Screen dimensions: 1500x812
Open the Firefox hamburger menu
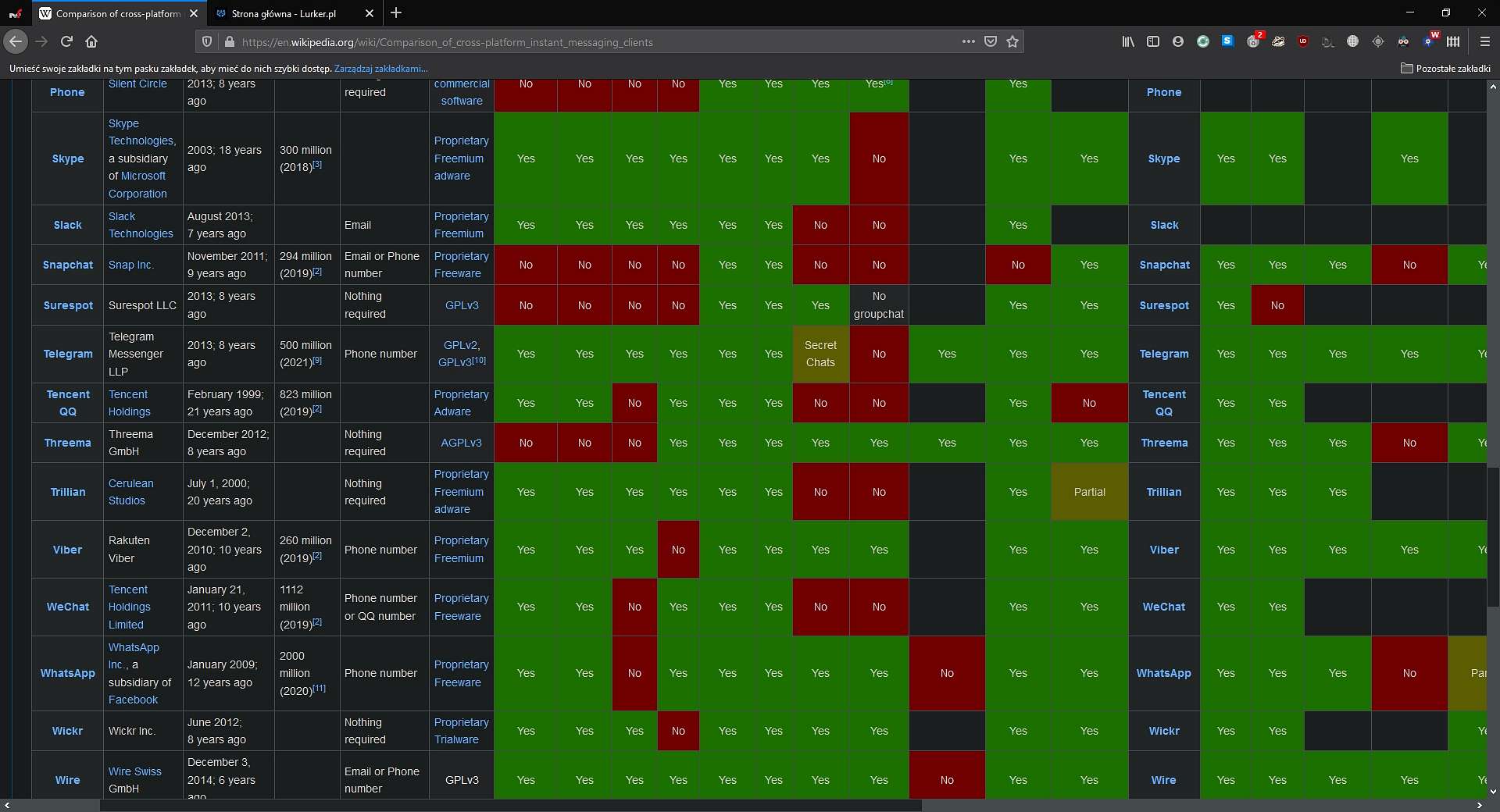(x=1485, y=42)
